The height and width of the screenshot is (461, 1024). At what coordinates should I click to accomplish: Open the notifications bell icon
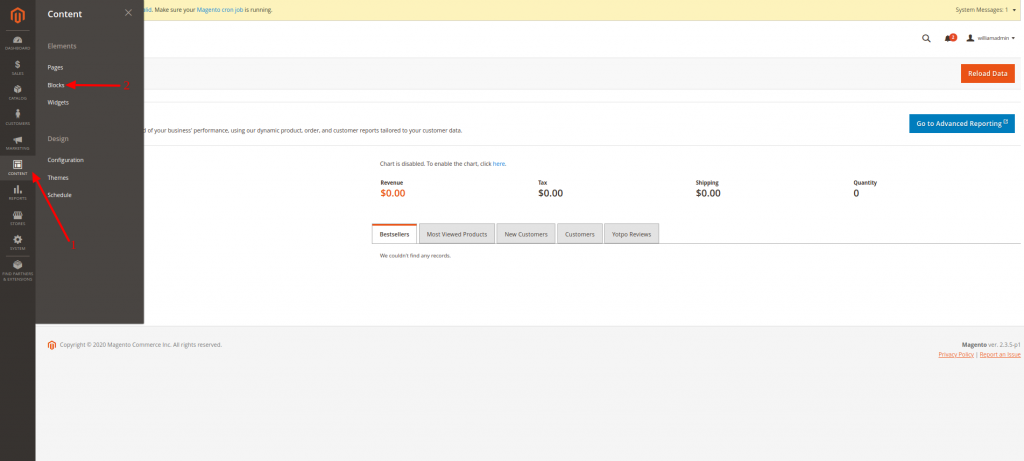click(x=949, y=38)
